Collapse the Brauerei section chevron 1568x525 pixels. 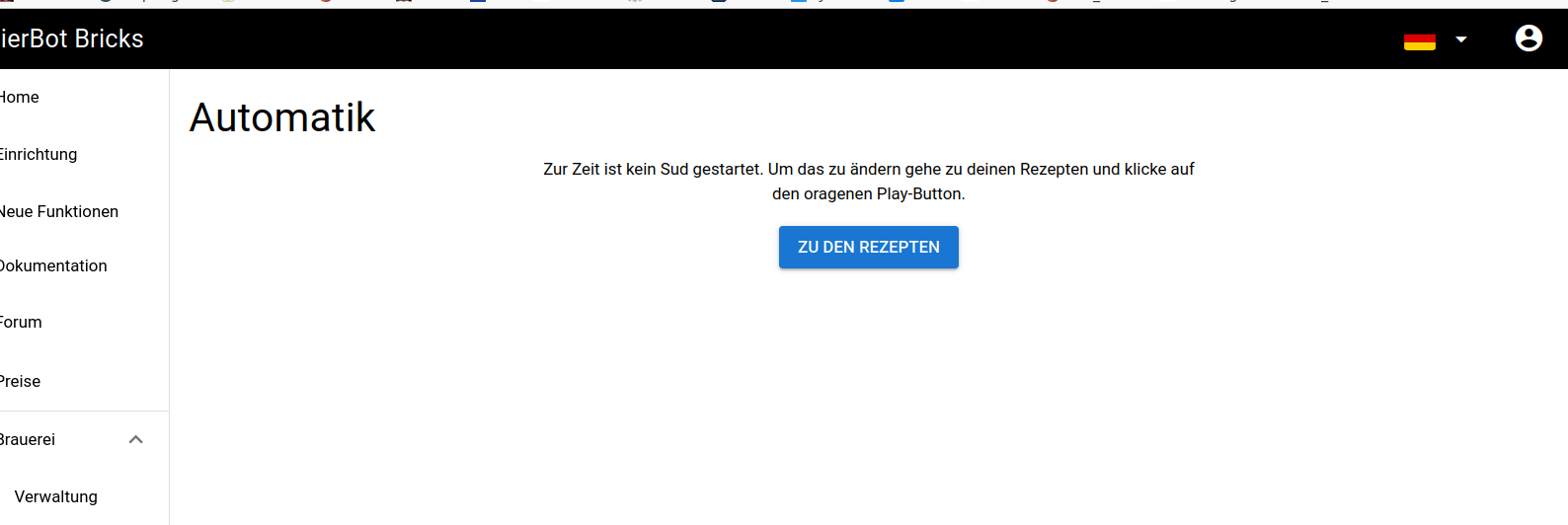pos(136,439)
